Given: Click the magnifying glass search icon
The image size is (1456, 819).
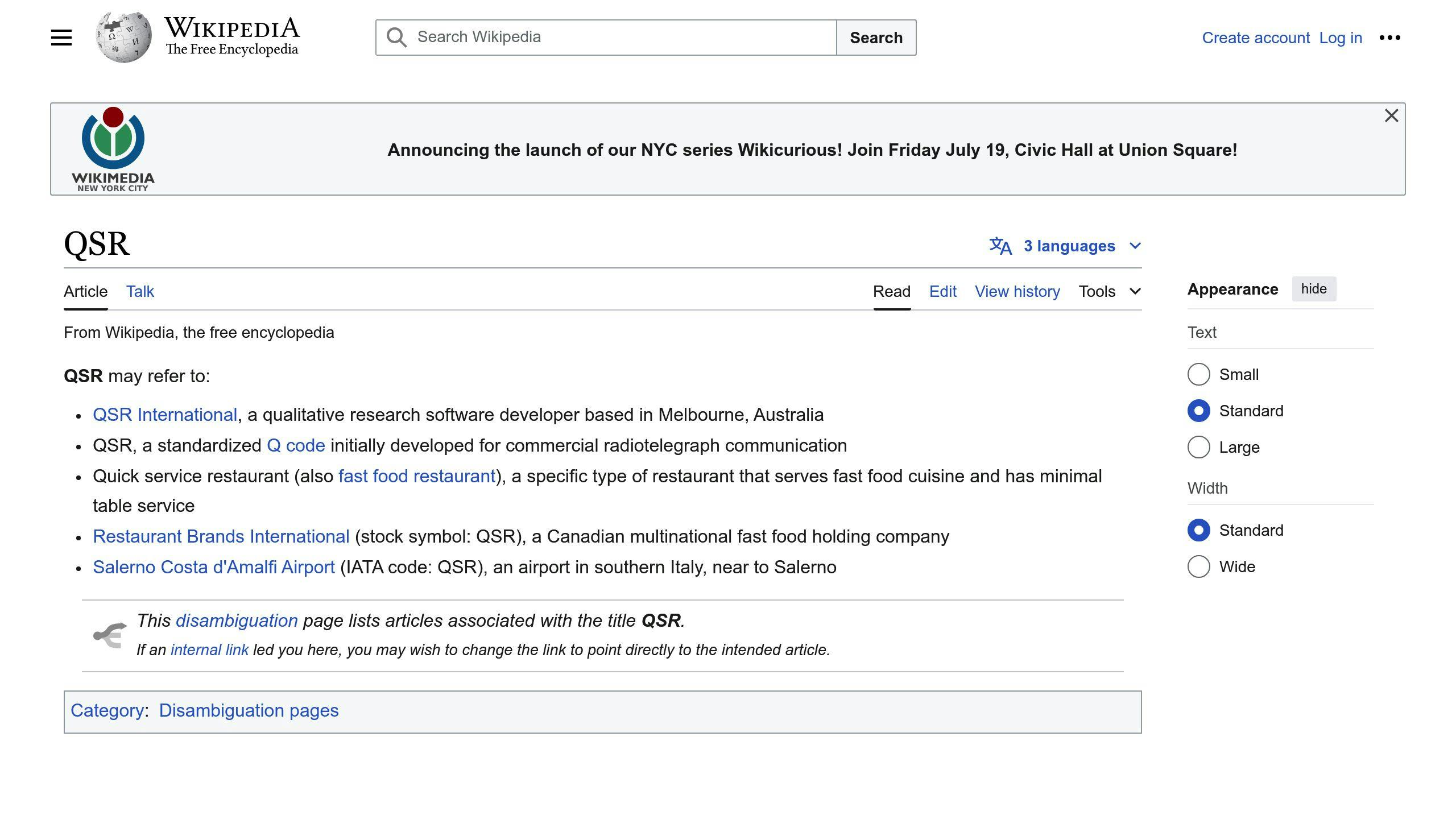Looking at the screenshot, I should click(396, 38).
